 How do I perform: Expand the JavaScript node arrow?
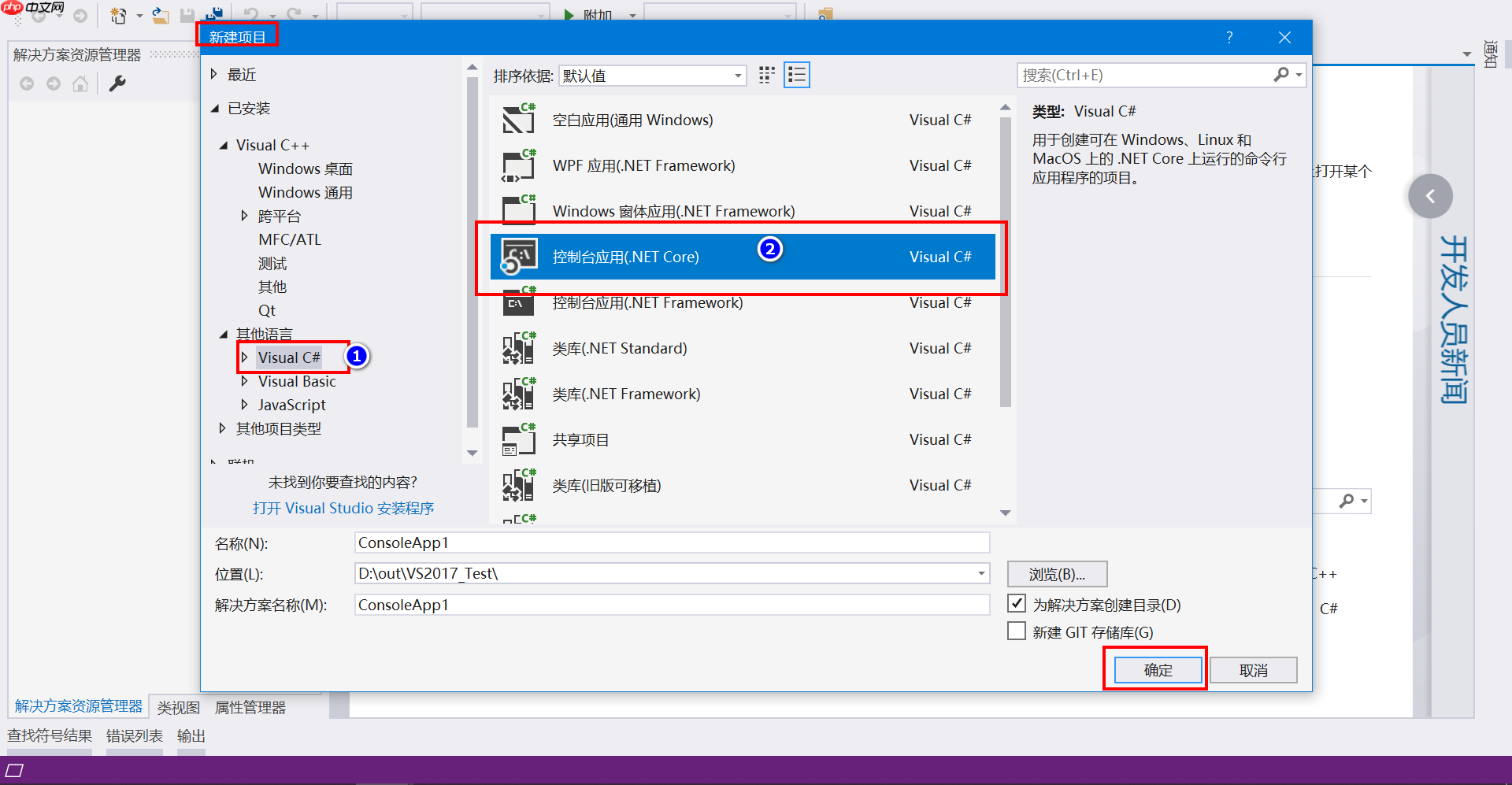coord(244,405)
